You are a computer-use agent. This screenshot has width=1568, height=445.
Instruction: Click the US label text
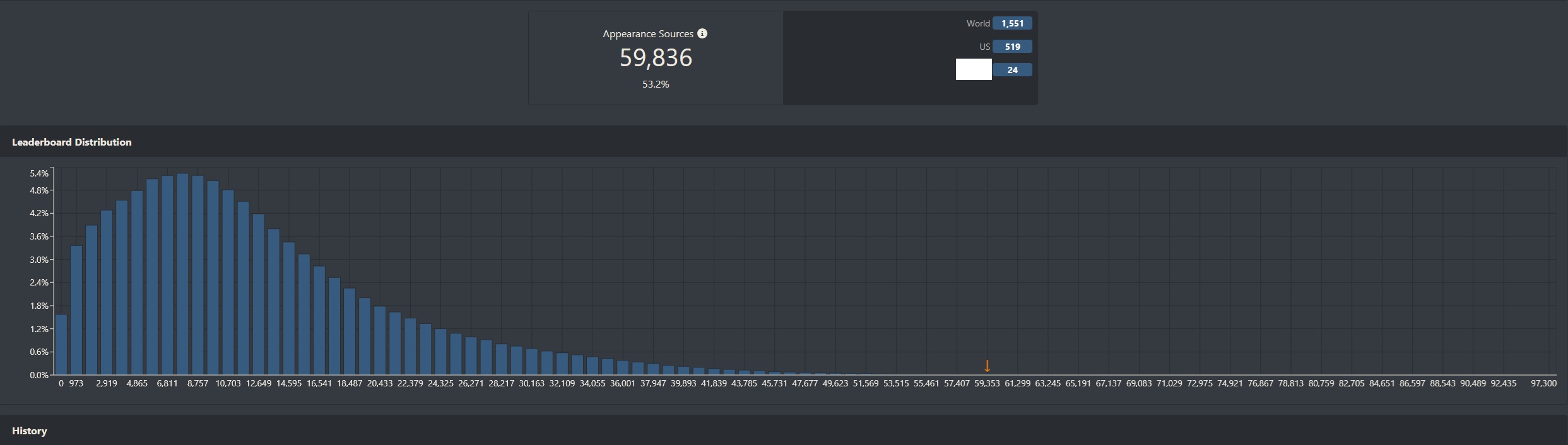984,47
